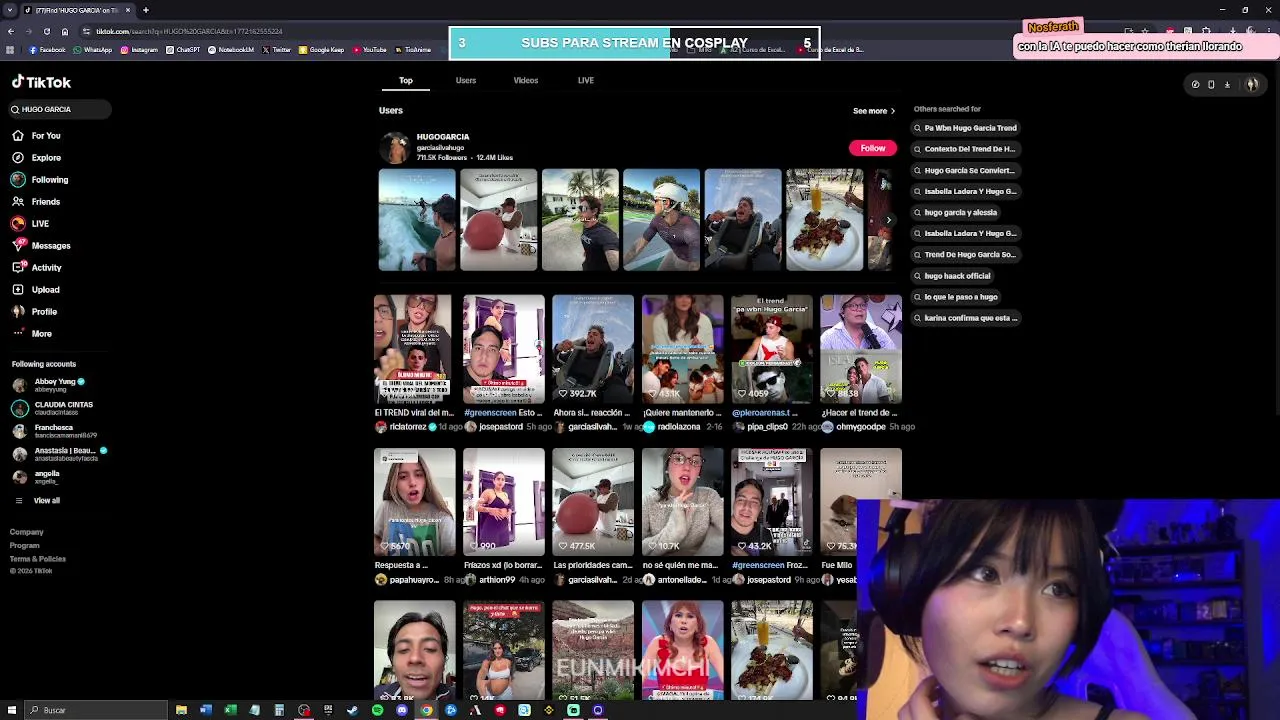Open Abbey Yung following account
The image size is (1280, 720).
(48, 385)
